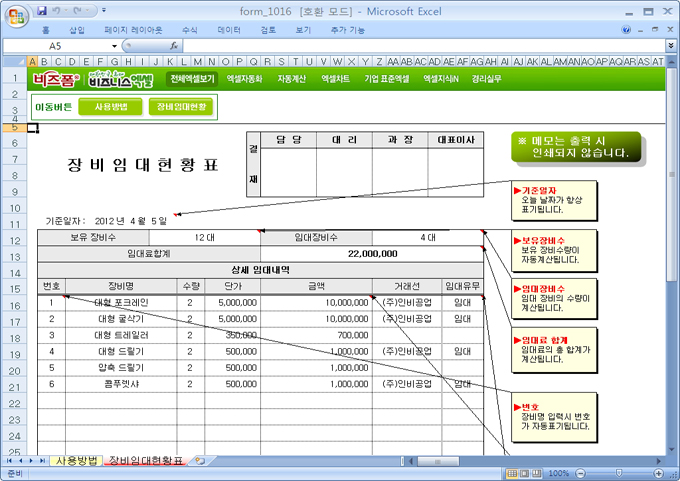Select the column A header
The height and width of the screenshot is (481, 680).
point(32,62)
